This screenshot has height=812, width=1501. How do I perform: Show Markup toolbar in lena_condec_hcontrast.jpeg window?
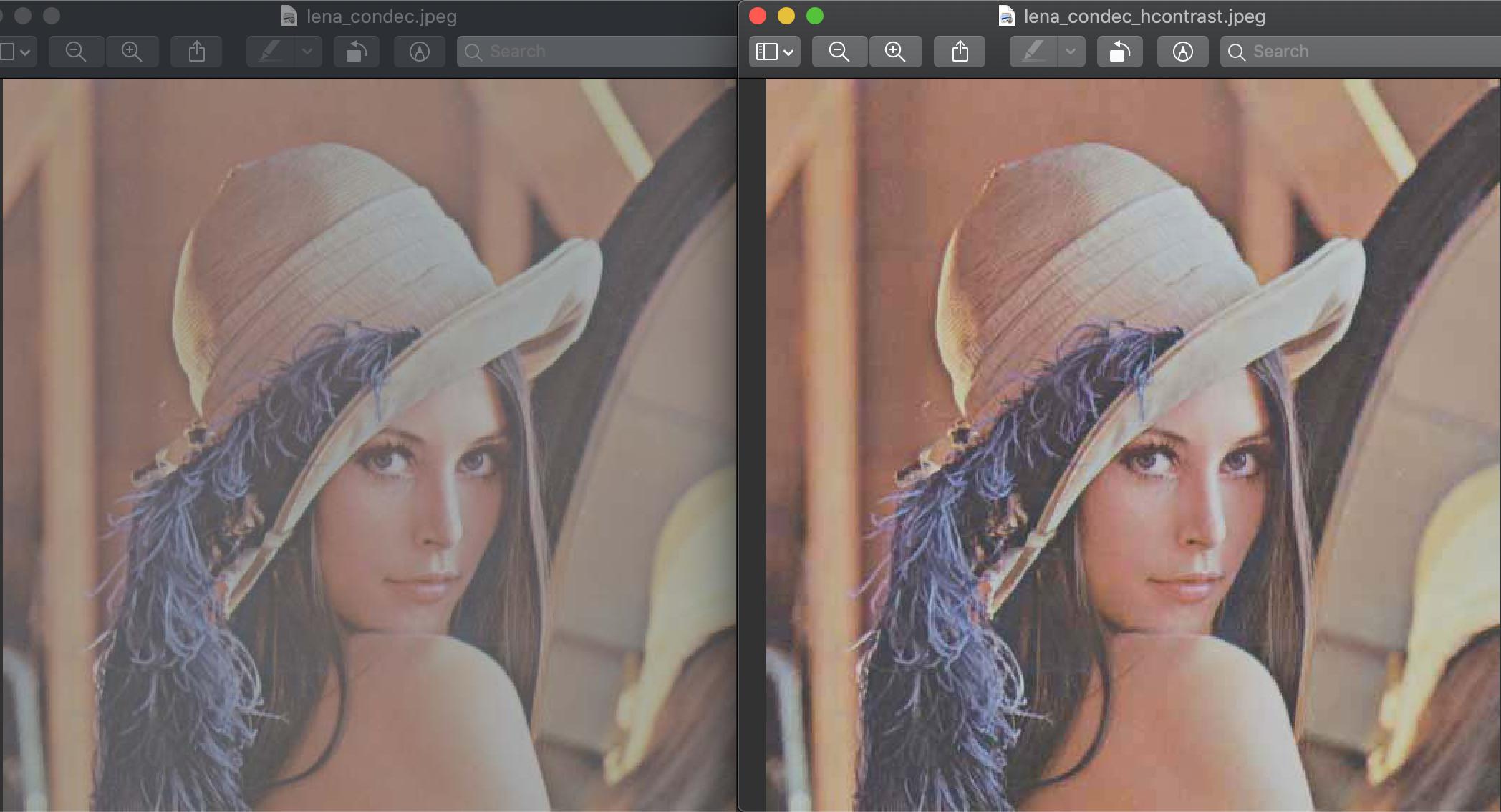point(1183,52)
